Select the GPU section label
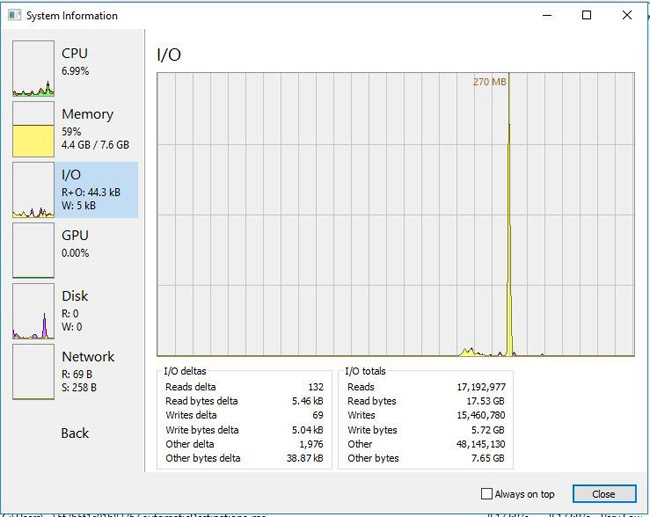Screen dimensions: 650x517 (x=75, y=235)
